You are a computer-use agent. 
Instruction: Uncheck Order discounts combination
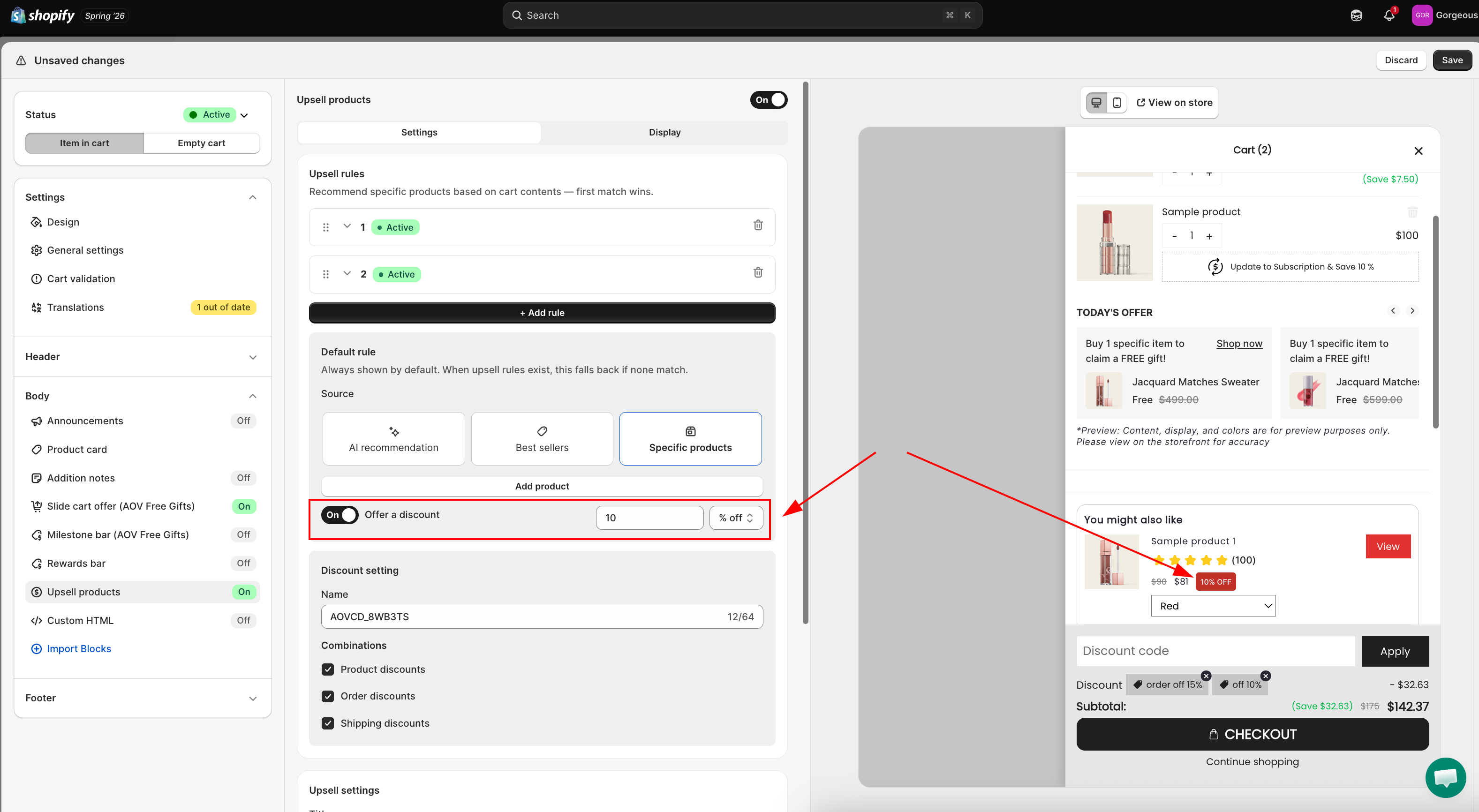tap(328, 696)
